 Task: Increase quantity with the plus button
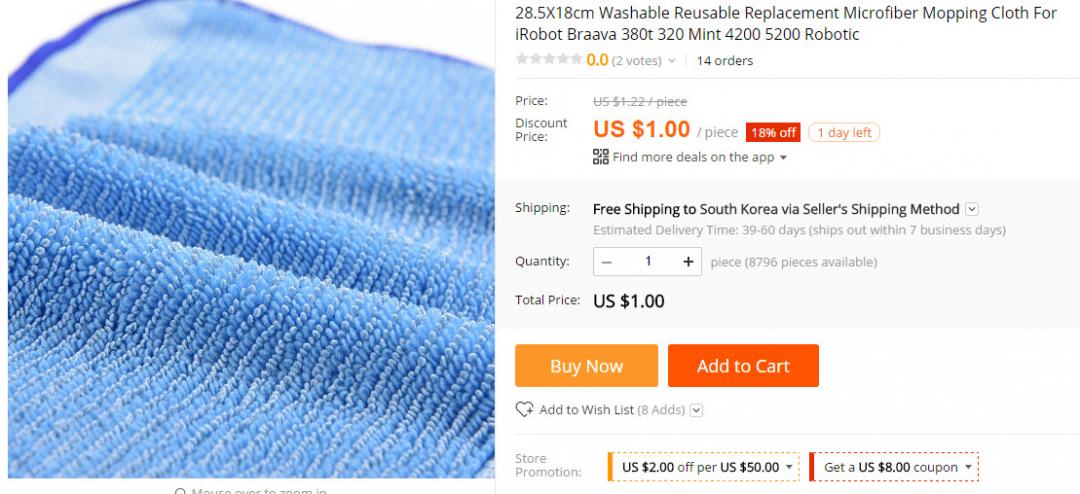pos(688,262)
